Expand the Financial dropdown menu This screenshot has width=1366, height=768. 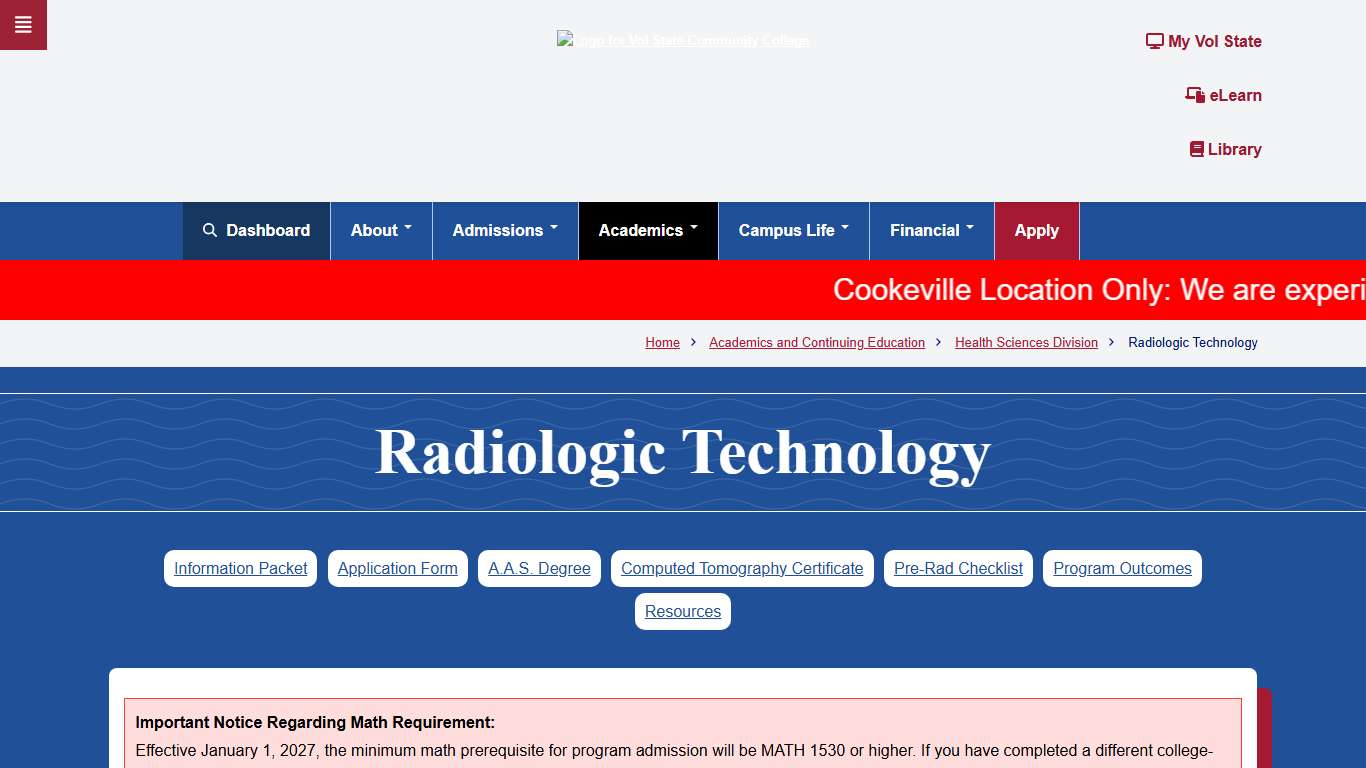tap(931, 230)
